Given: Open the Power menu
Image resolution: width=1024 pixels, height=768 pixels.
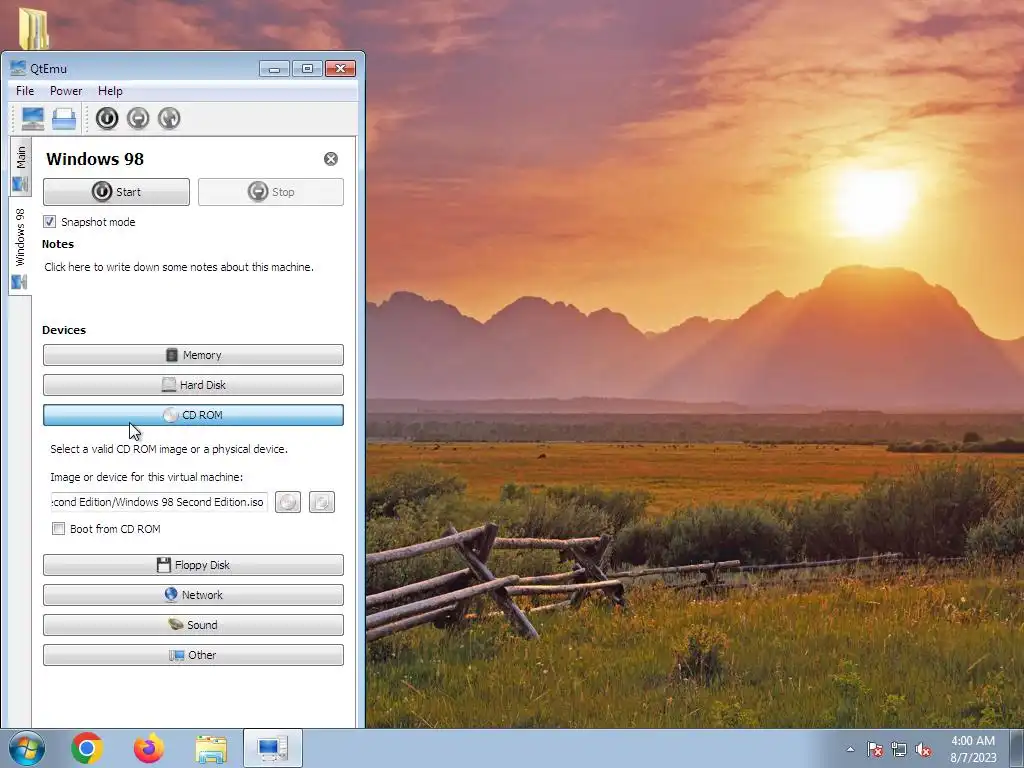Looking at the screenshot, I should pos(66,91).
